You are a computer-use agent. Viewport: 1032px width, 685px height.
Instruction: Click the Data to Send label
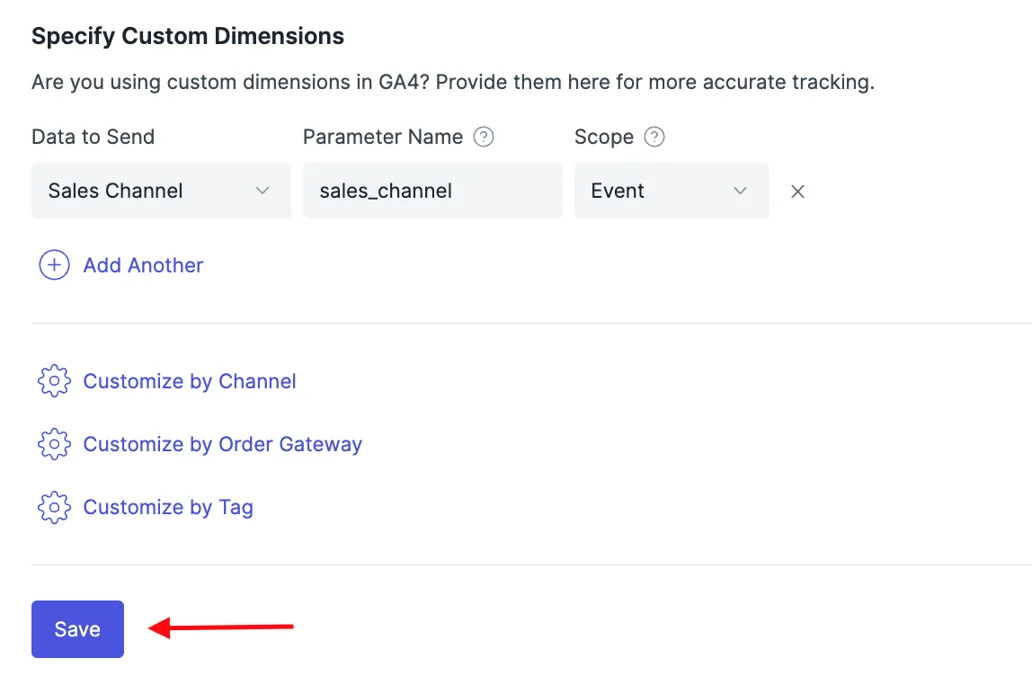click(93, 137)
